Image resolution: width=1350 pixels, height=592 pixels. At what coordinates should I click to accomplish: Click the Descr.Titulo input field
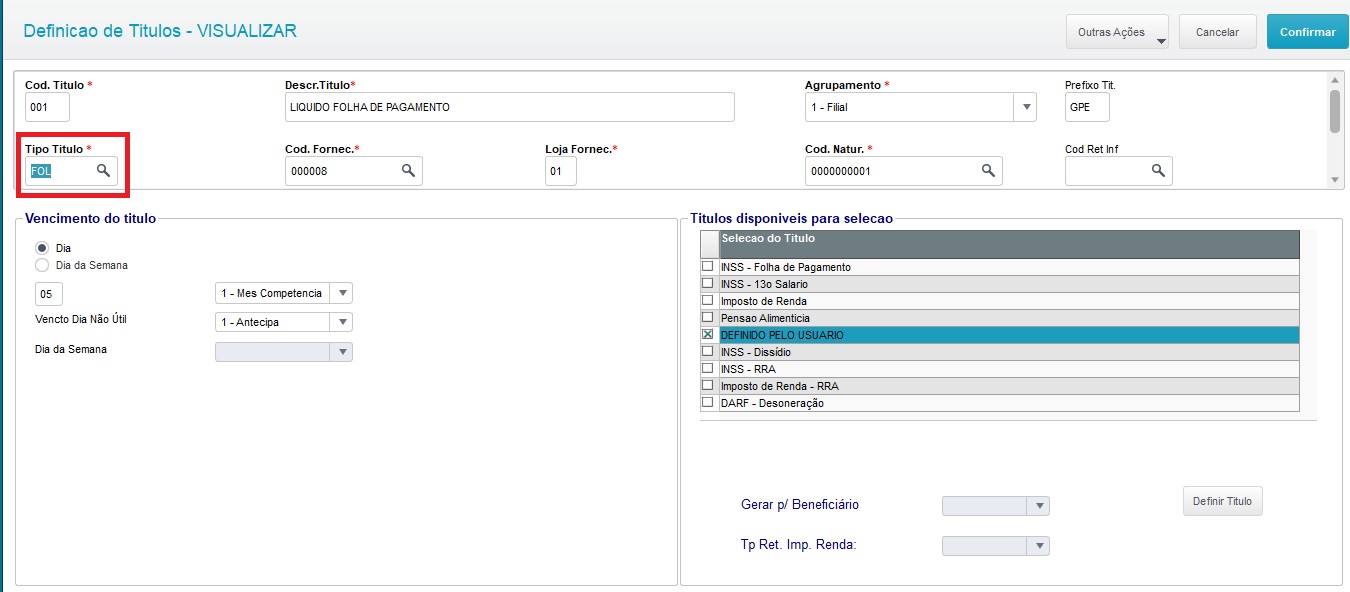[x=510, y=107]
